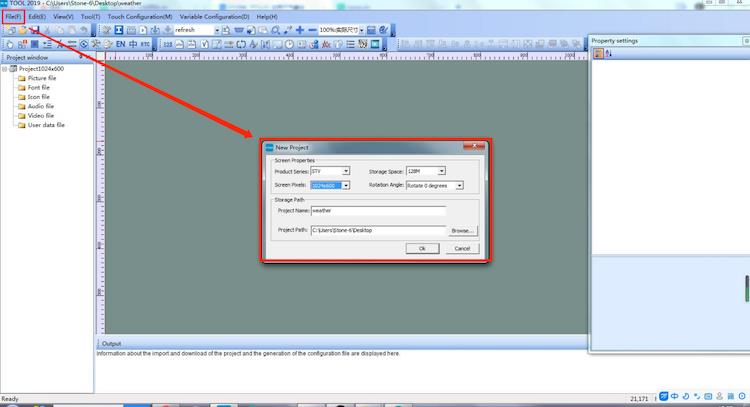750x407 pixels.
Task: Click the Project Name input field
Action: coord(377,211)
